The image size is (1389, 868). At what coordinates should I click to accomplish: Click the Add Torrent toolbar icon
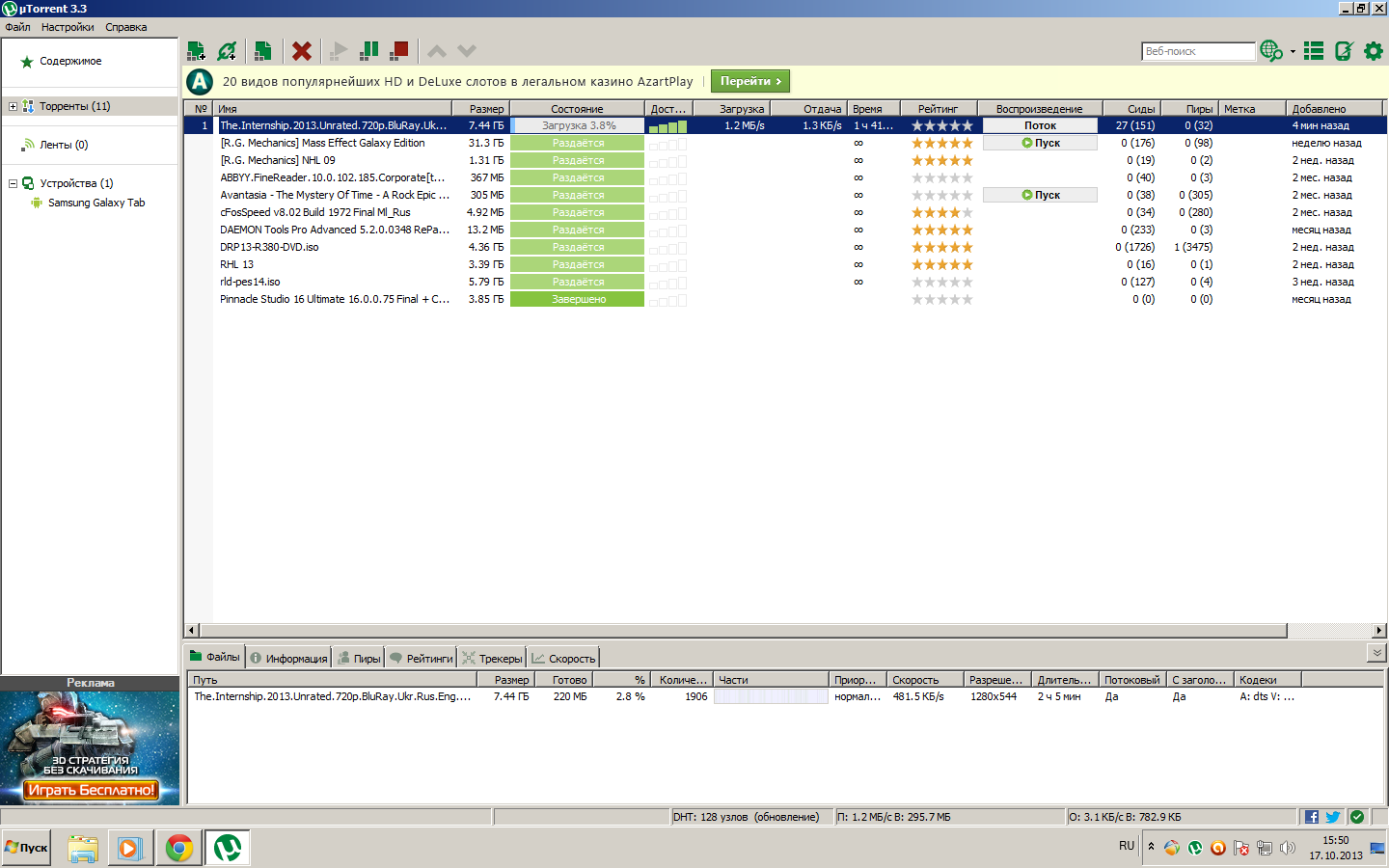[x=196, y=50]
